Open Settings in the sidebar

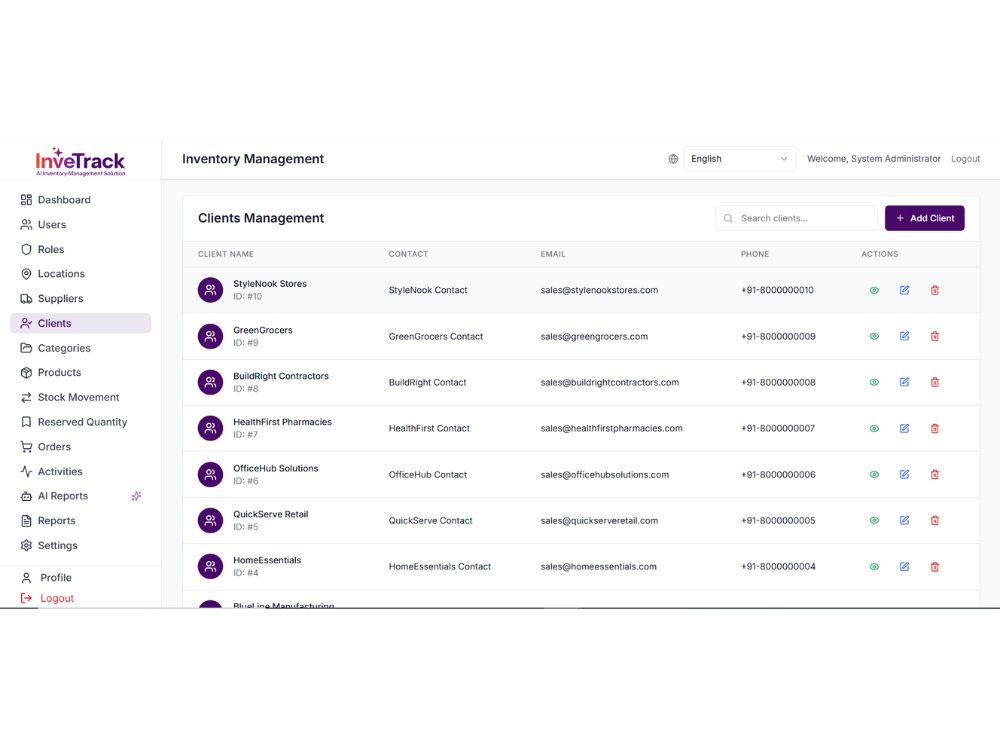point(81,545)
